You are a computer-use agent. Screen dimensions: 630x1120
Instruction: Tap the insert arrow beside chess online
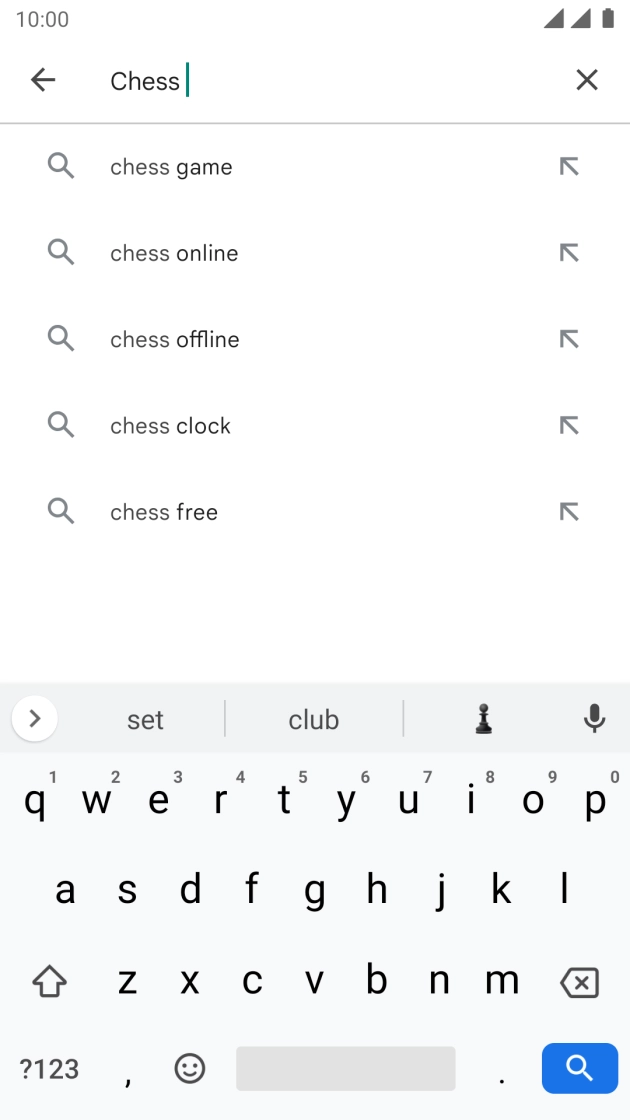click(x=568, y=252)
